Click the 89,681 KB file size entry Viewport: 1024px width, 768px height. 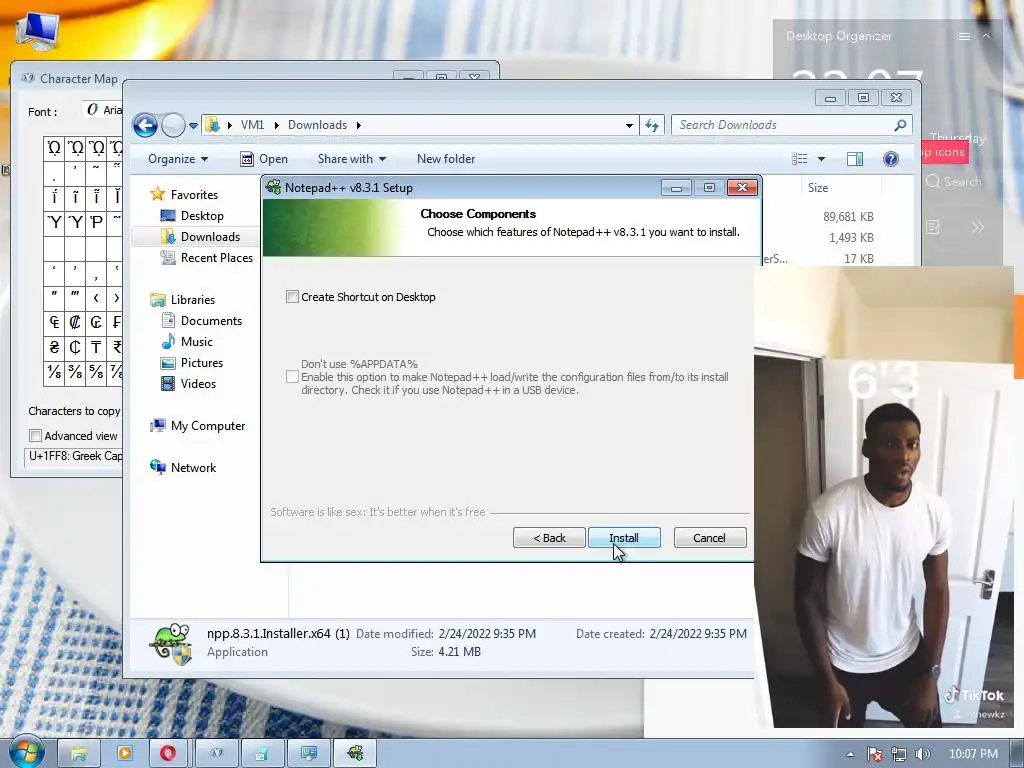tap(848, 216)
